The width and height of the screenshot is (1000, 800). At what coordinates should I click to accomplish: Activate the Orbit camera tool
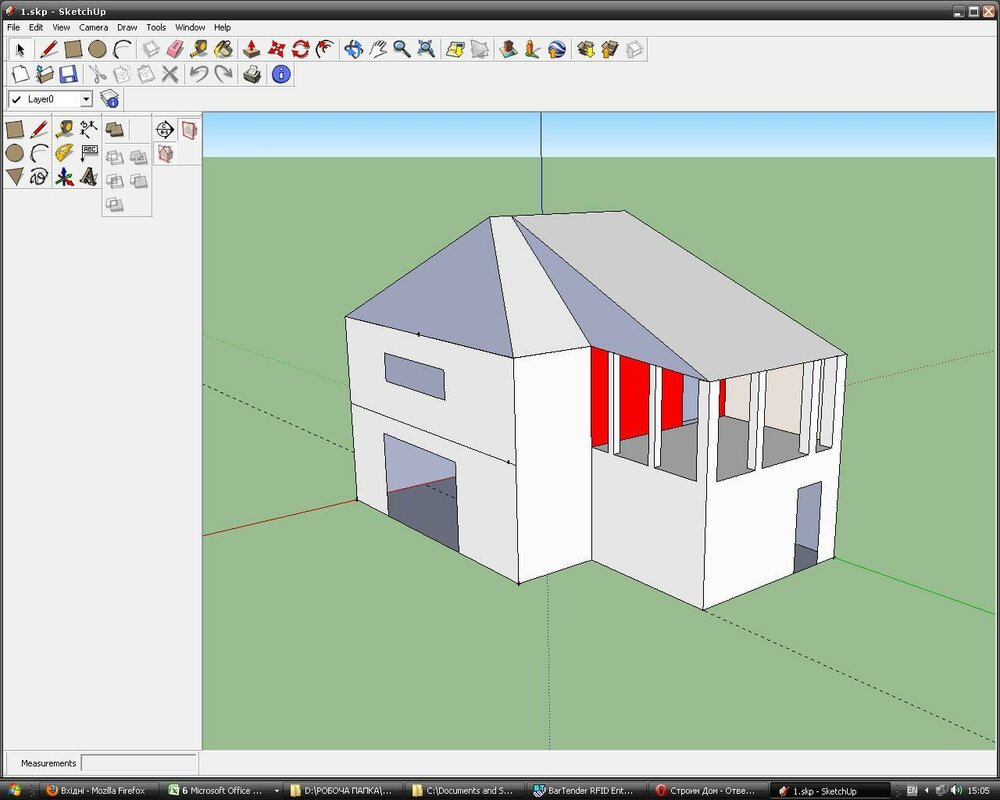353,48
